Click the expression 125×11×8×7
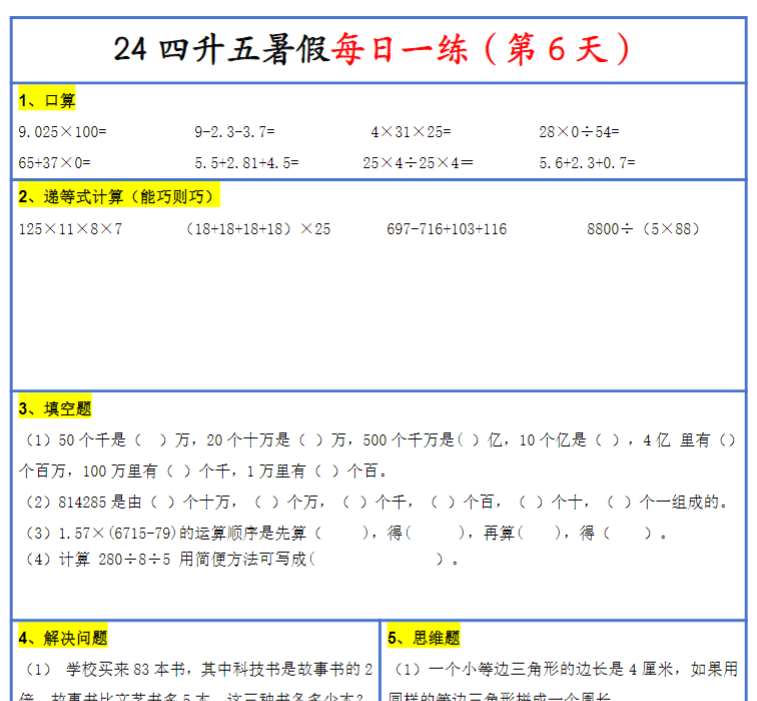 (x=70, y=229)
